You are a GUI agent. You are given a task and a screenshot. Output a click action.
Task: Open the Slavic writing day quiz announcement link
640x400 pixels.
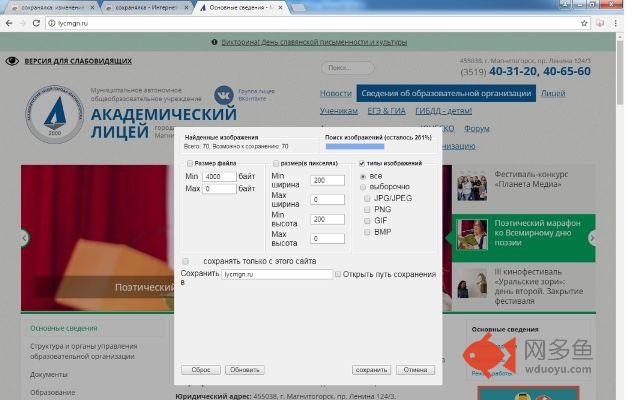click(x=314, y=42)
